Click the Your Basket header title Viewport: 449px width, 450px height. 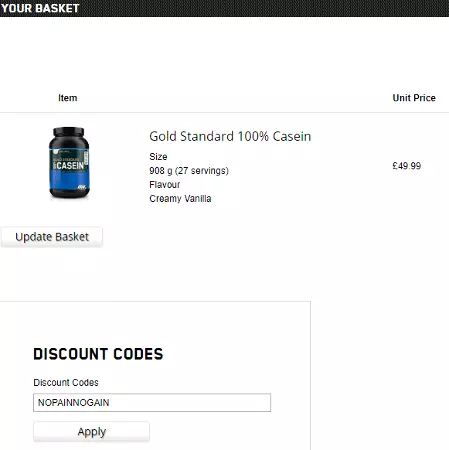[40, 8]
